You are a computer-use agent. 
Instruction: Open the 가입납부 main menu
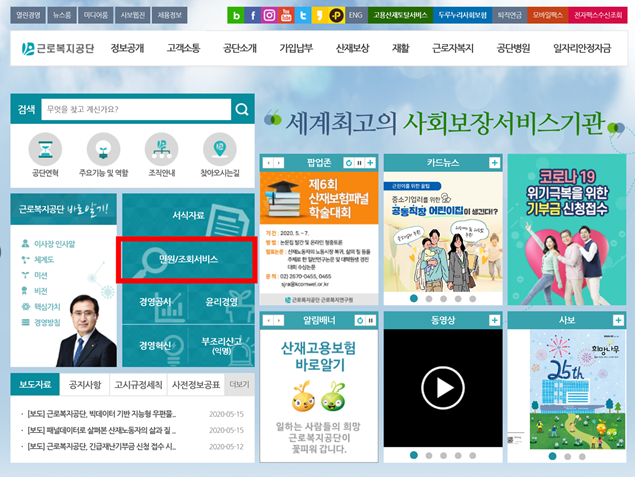point(296,48)
